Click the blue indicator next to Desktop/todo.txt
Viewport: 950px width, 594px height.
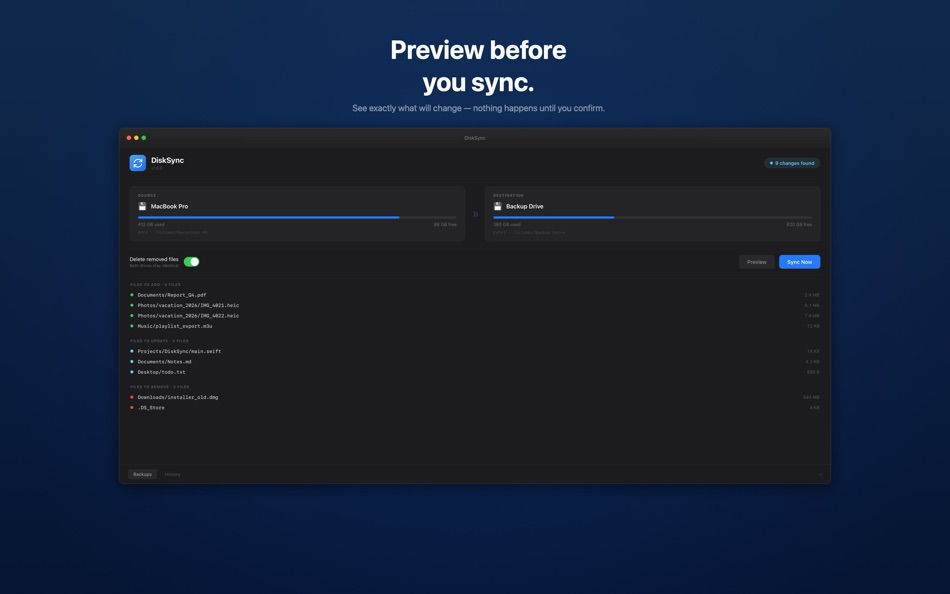click(x=132, y=370)
